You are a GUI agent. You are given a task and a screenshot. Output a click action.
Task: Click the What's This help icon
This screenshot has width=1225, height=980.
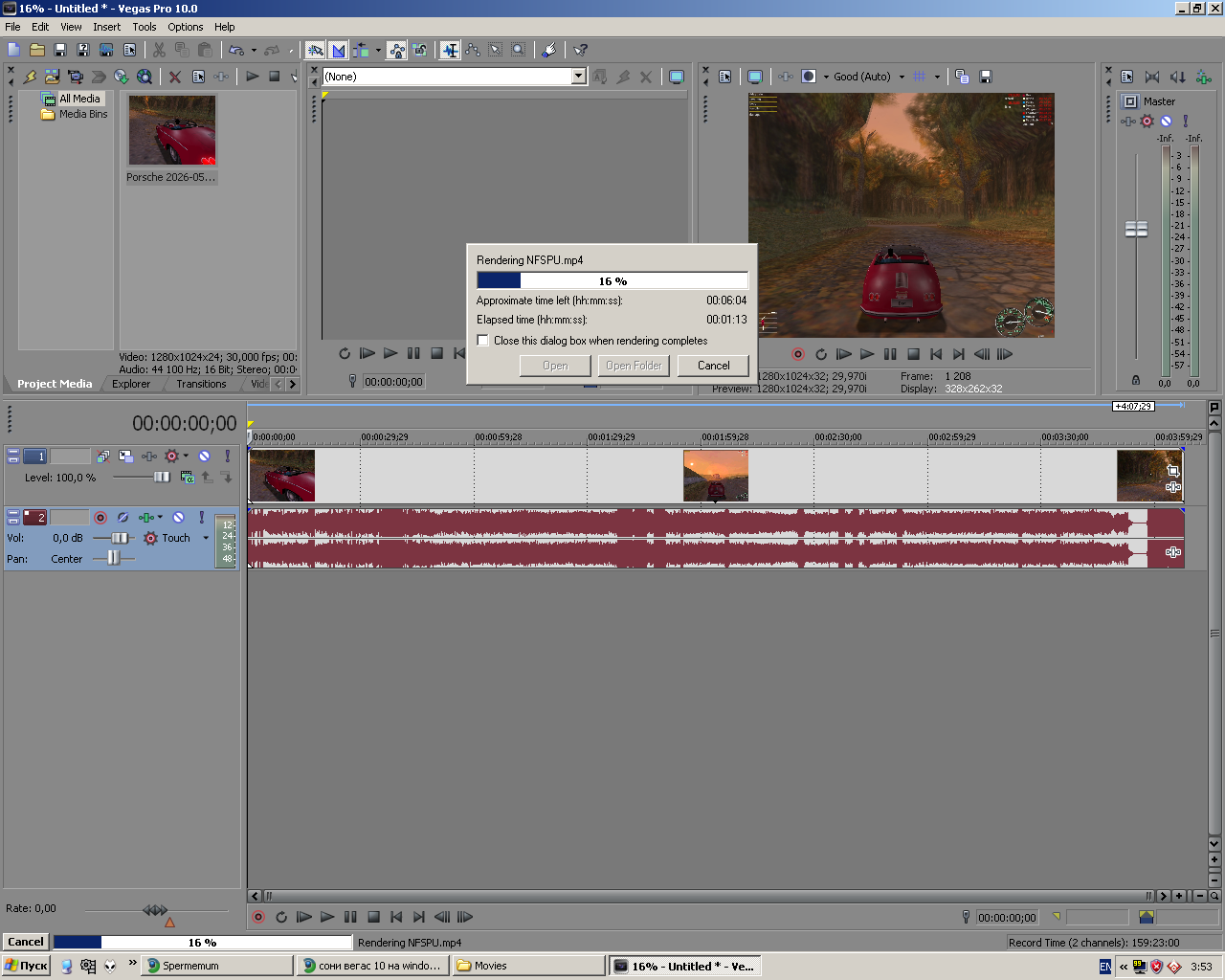(580, 50)
